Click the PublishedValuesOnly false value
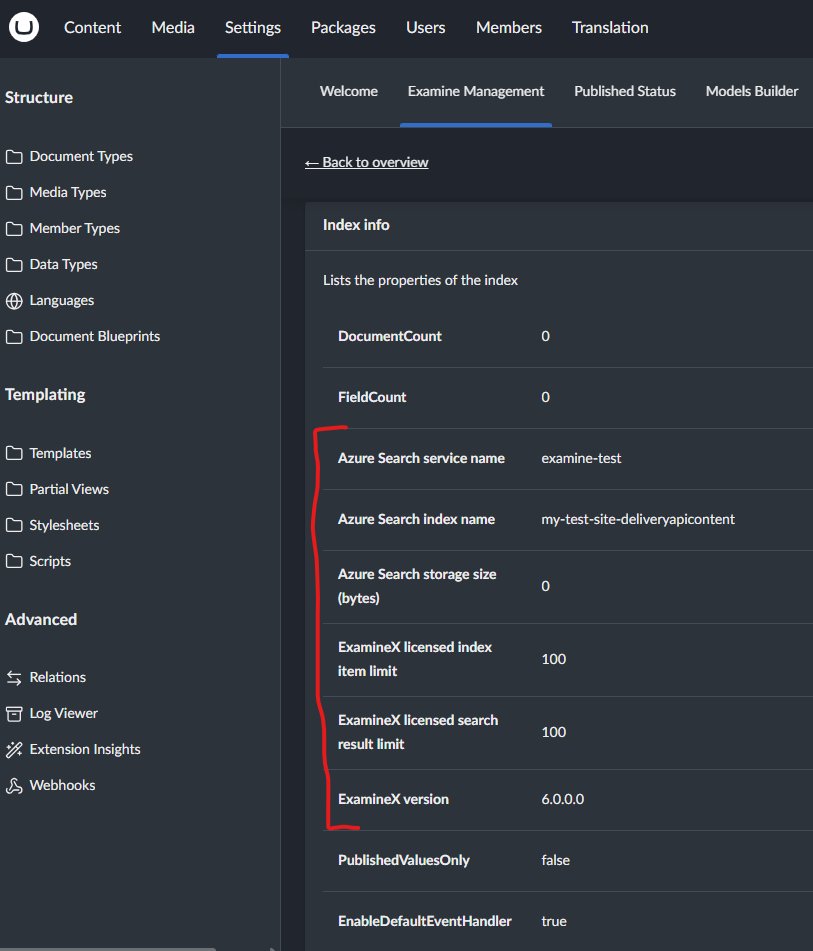 pyautogui.click(x=555, y=860)
